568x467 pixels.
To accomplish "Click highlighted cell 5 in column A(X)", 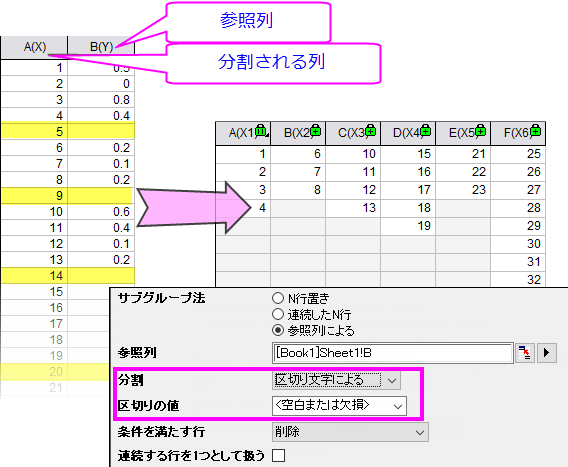I will tap(34, 132).
